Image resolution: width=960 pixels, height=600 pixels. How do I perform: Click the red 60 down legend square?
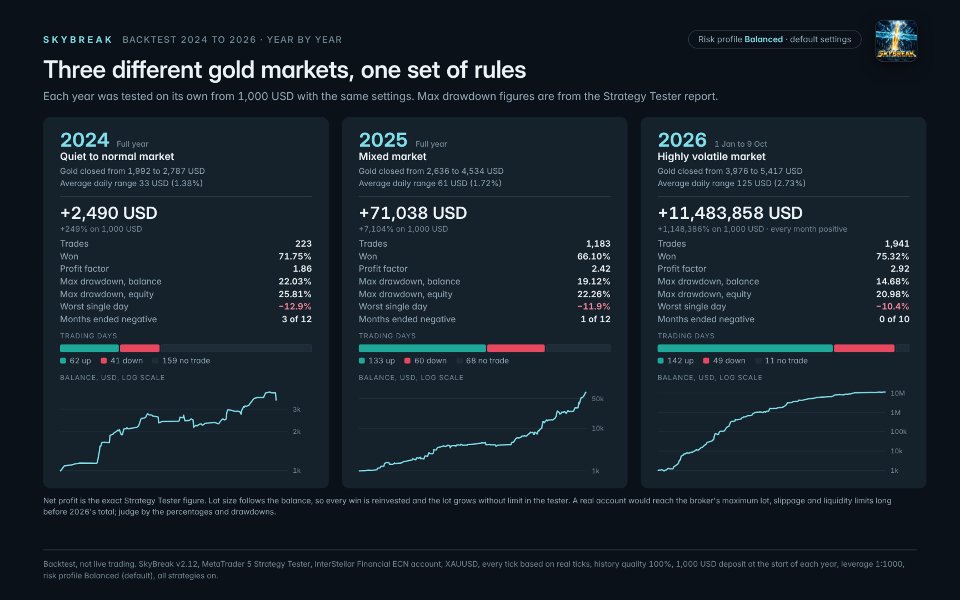coord(408,361)
